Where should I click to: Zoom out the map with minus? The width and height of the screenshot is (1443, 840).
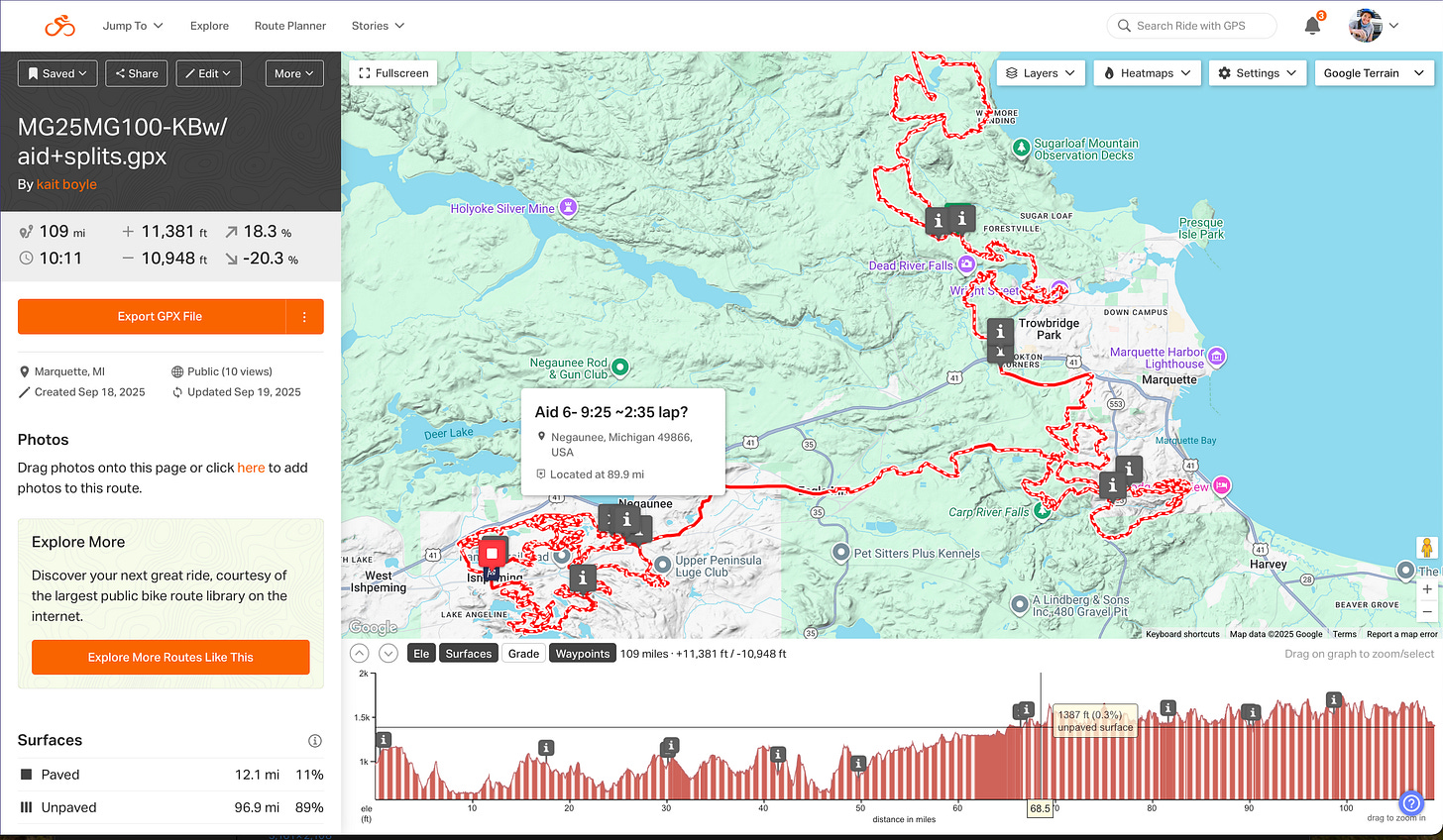click(1426, 611)
